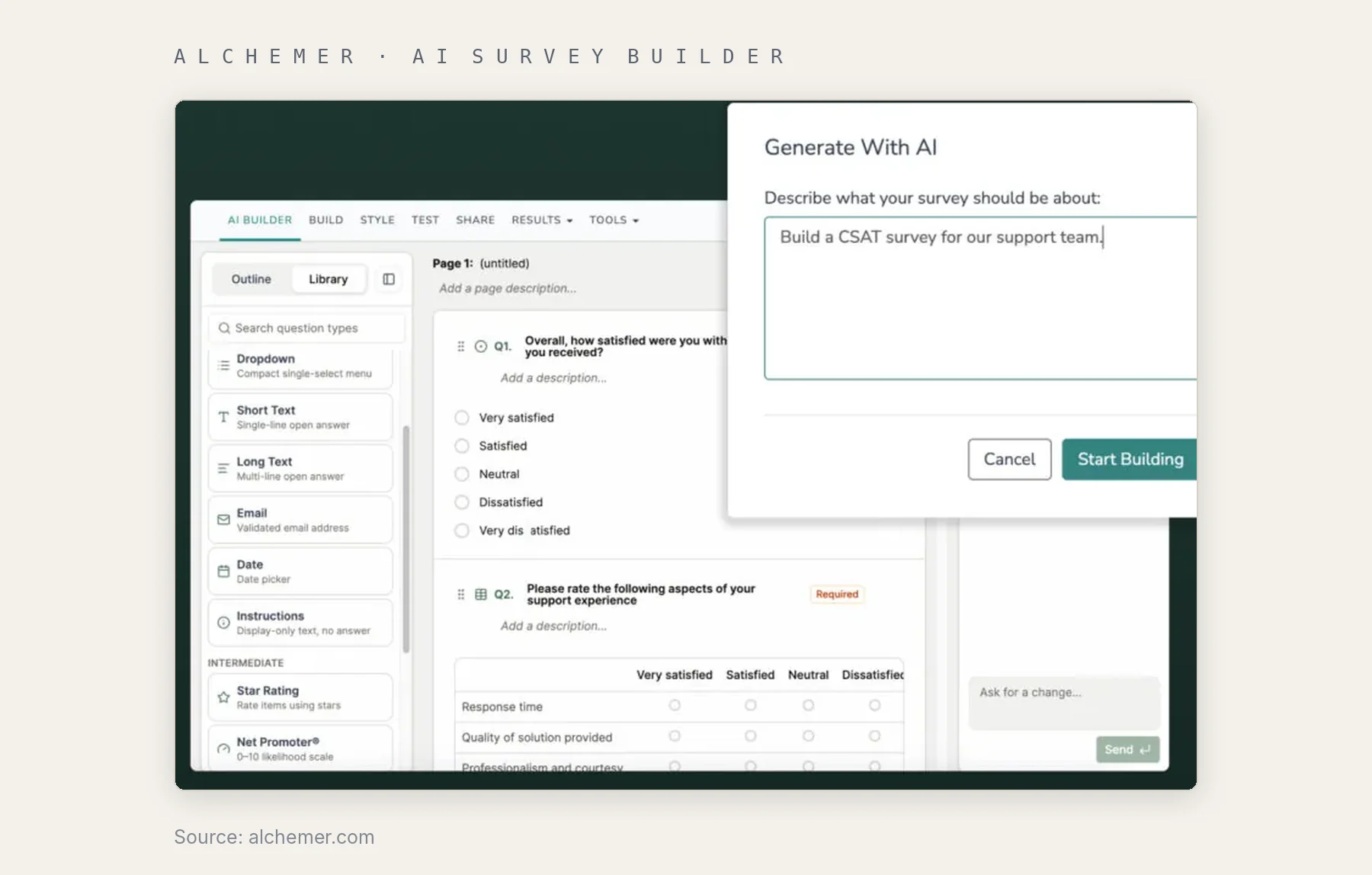
Task: Click 'Add a page description...' placeholder
Action: coord(508,288)
